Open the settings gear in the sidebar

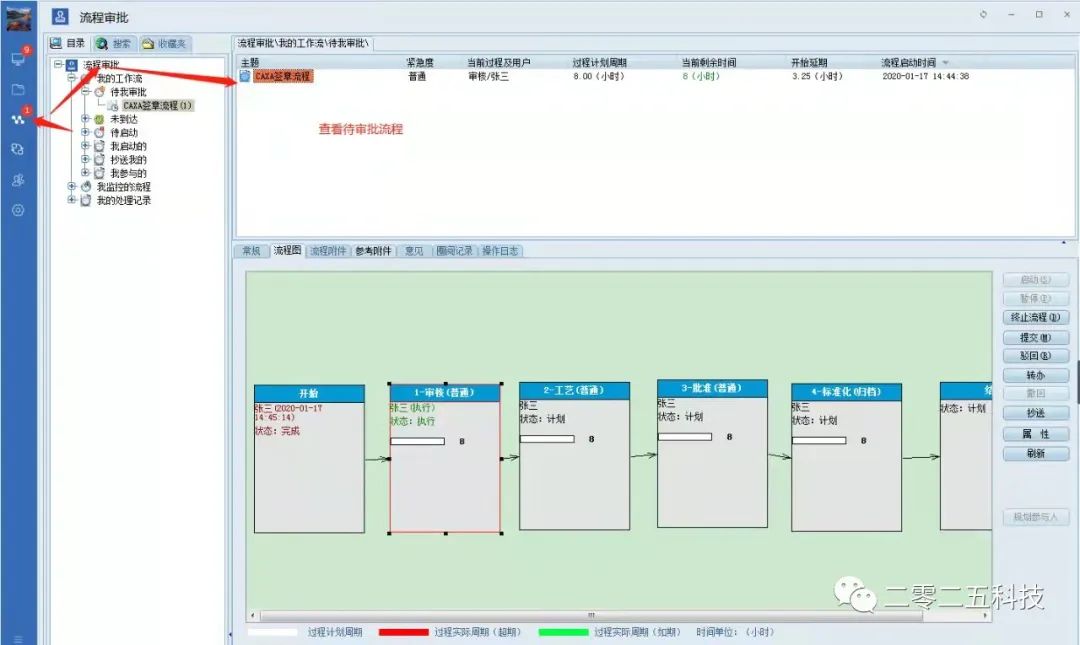tap(19, 209)
